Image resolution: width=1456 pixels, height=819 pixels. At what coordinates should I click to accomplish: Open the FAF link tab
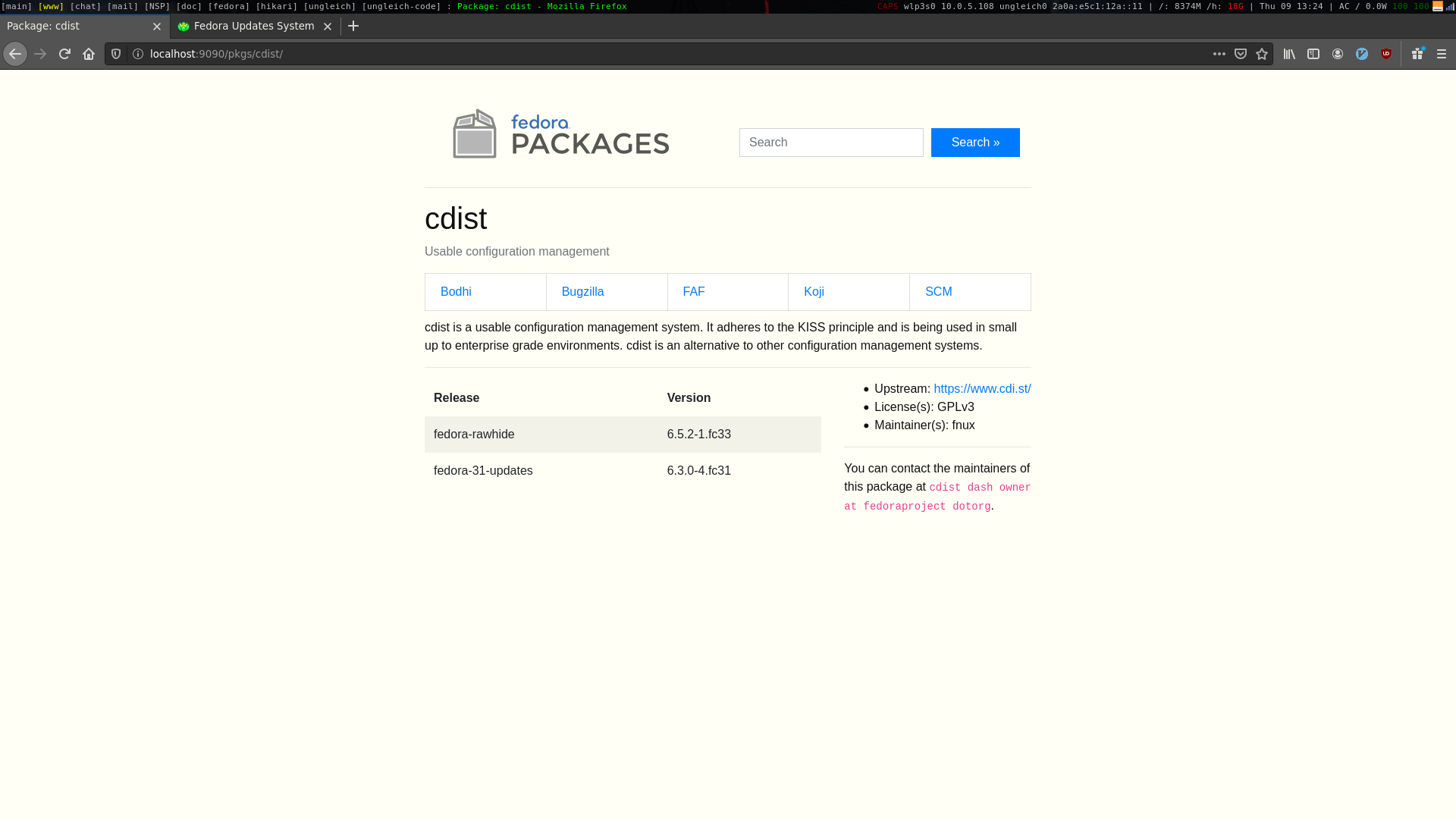(x=728, y=292)
